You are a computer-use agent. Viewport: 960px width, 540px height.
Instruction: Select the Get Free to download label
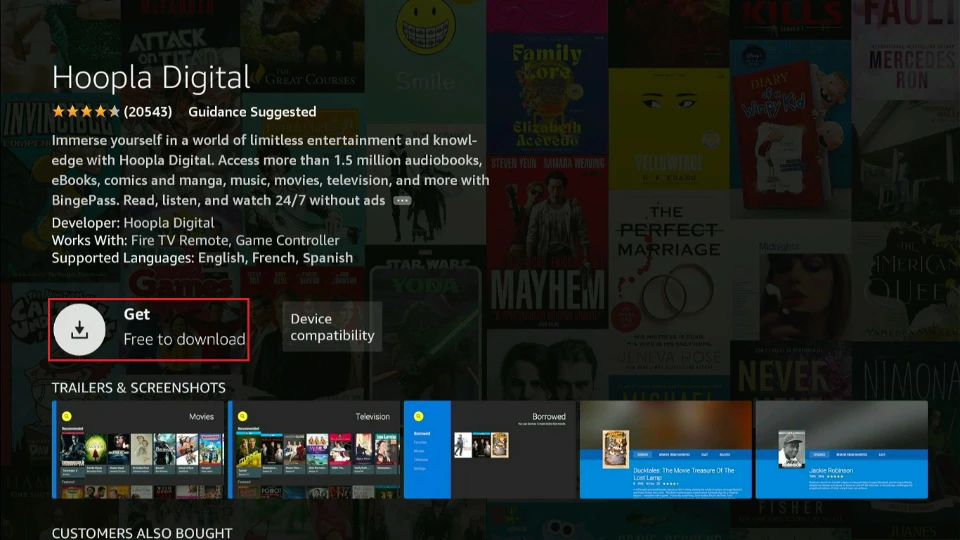click(x=184, y=328)
